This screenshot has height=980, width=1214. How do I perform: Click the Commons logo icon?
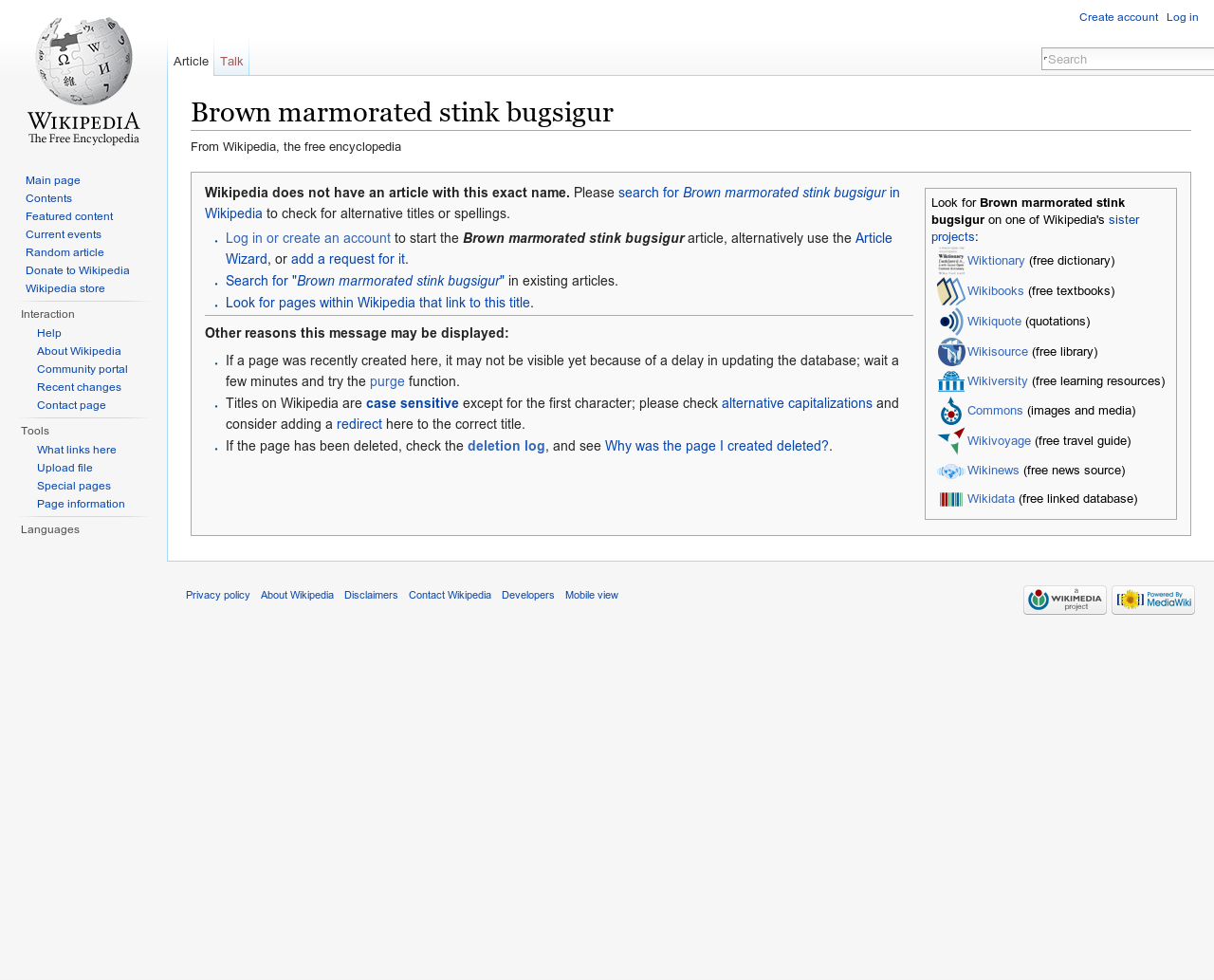coord(951,411)
